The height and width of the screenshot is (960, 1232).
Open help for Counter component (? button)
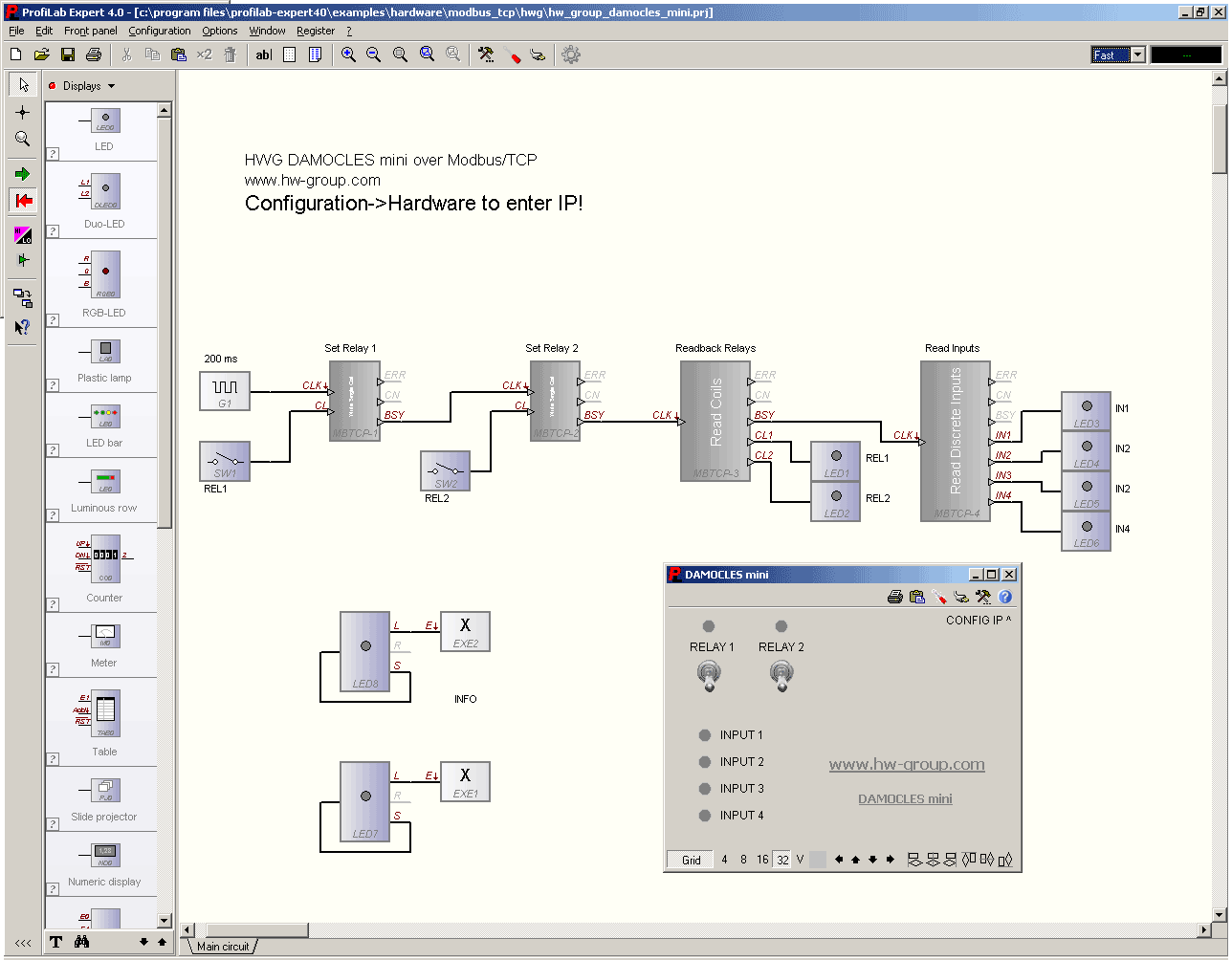(x=54, y=604)
